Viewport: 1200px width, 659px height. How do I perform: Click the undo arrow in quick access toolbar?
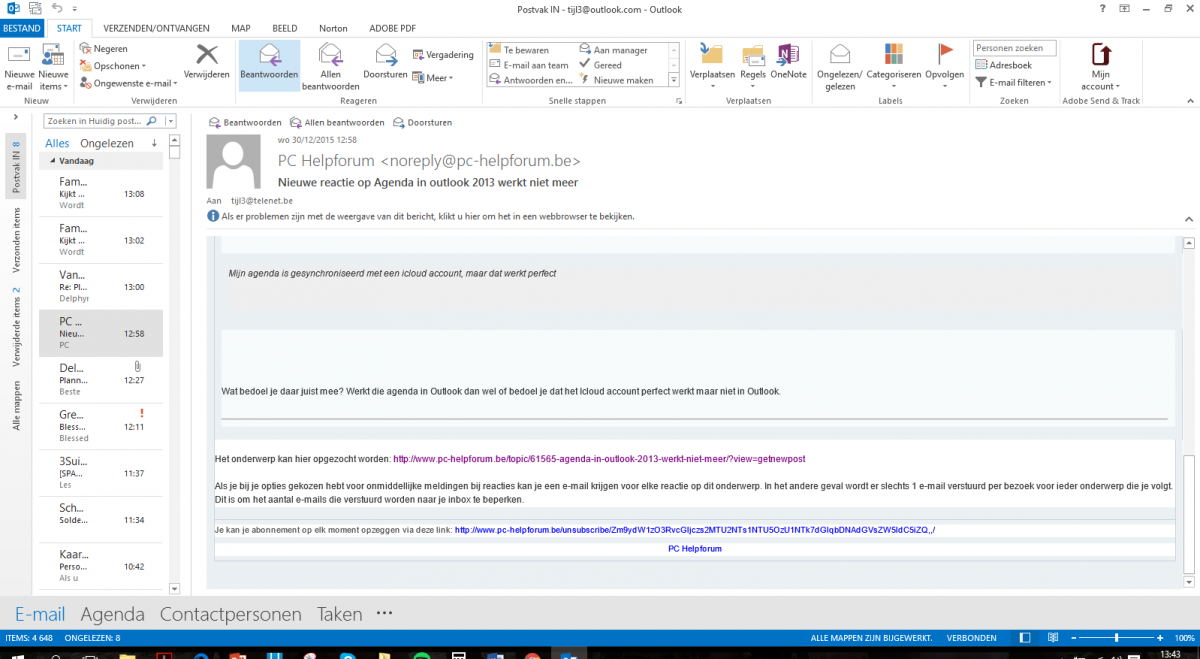(x=57, y=8)
